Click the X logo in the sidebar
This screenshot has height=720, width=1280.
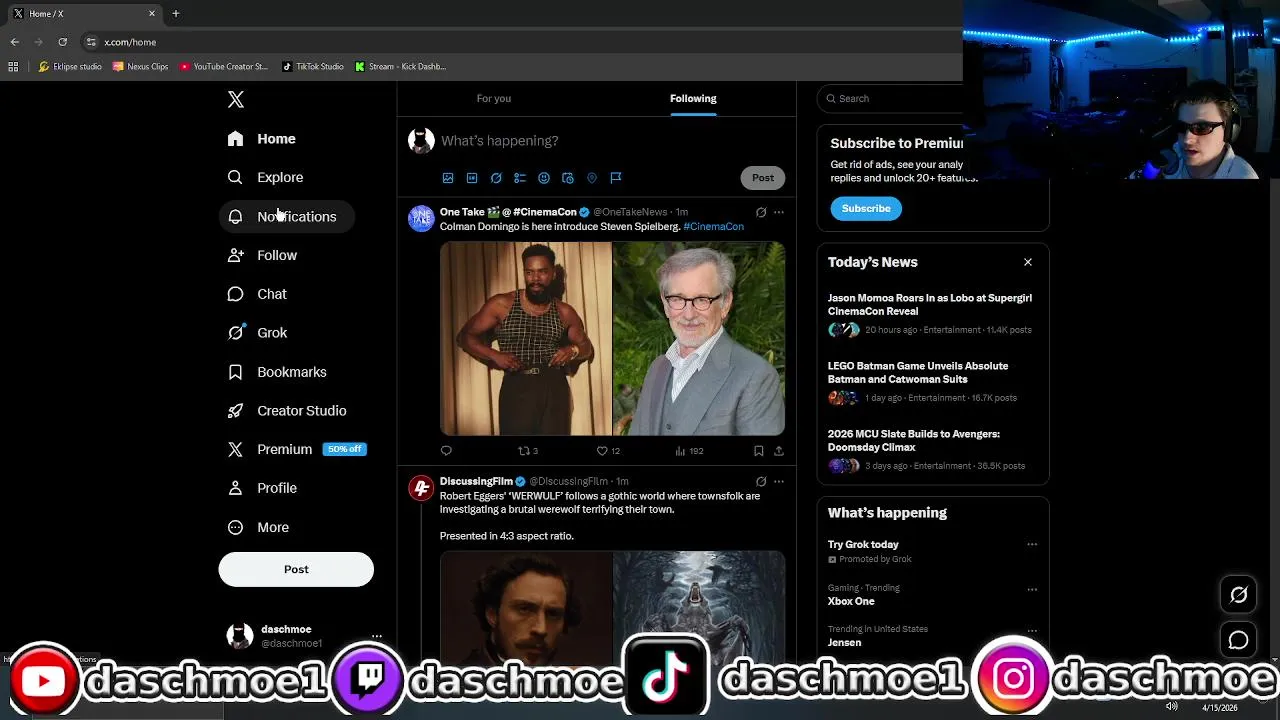click(236, 99)
